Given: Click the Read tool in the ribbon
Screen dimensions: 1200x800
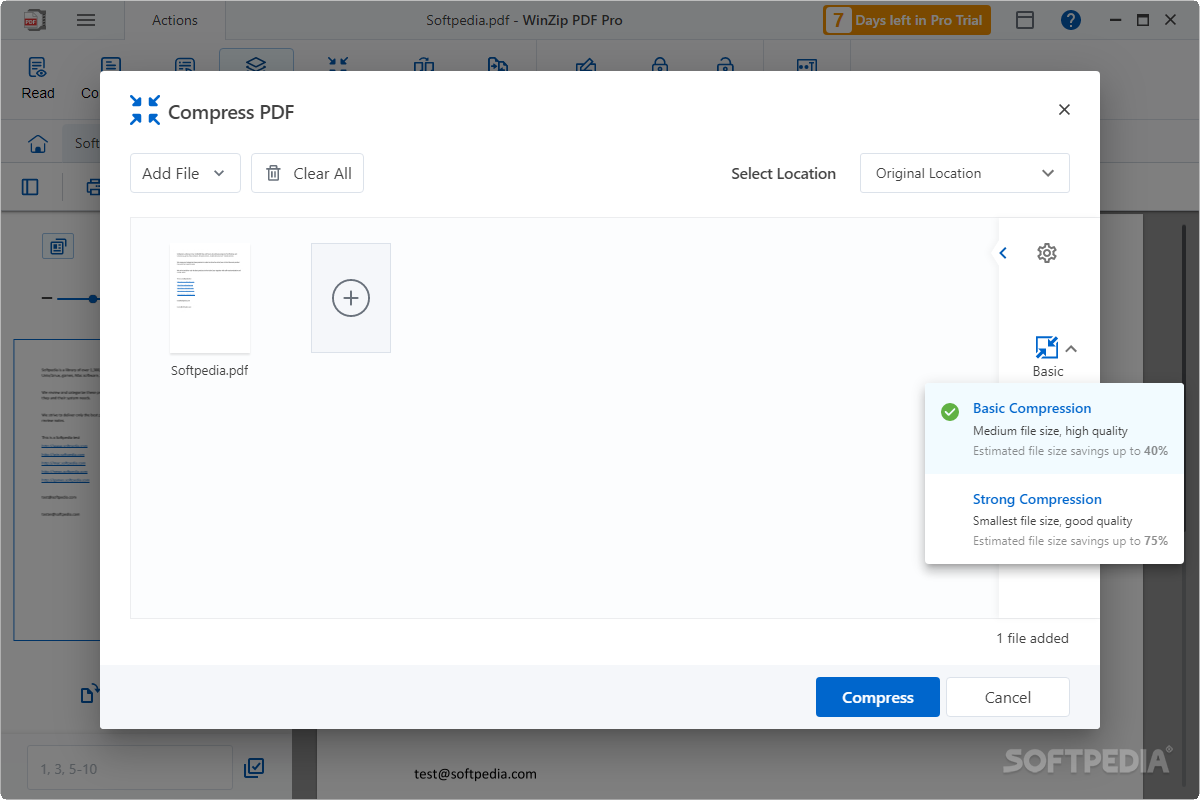Looking at the screenshot, I should point(38,78).
